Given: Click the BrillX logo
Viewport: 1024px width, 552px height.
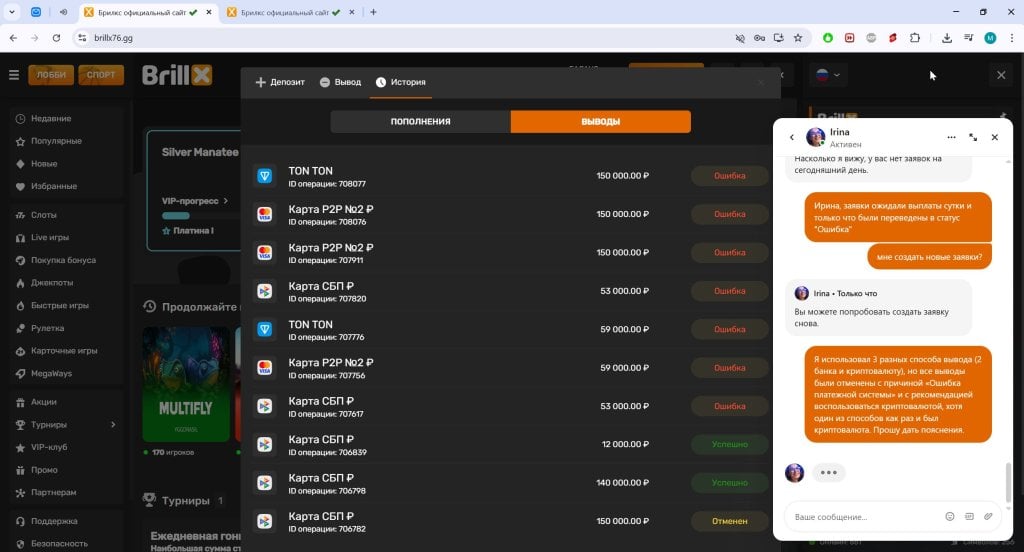Looking at the screenshot, I should click(x=177, y=75).
